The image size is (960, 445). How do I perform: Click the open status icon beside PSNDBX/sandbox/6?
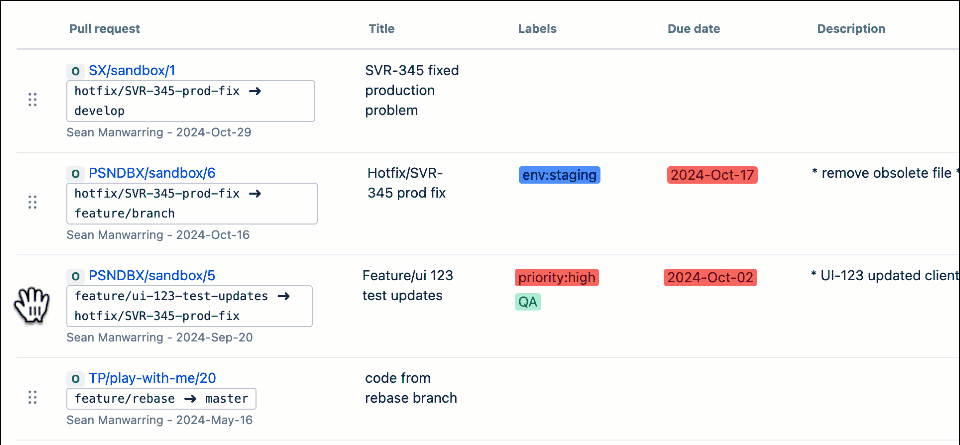[74, 173]
